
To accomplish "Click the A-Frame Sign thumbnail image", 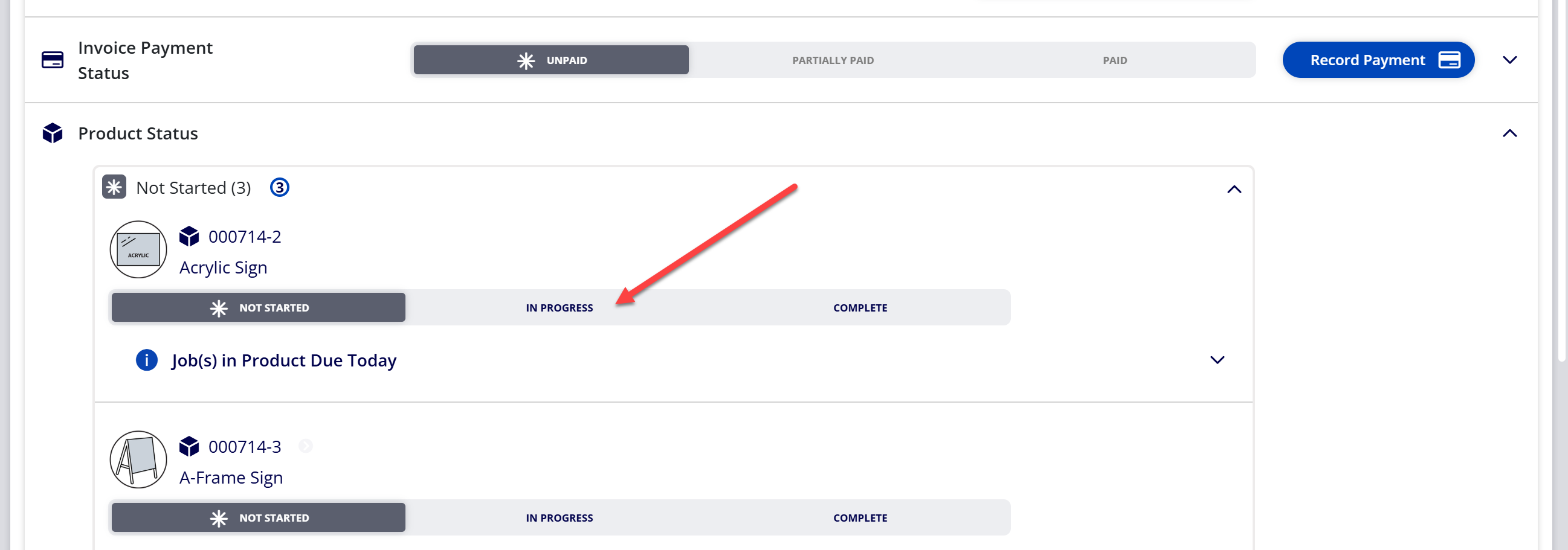I will [138, 459].
